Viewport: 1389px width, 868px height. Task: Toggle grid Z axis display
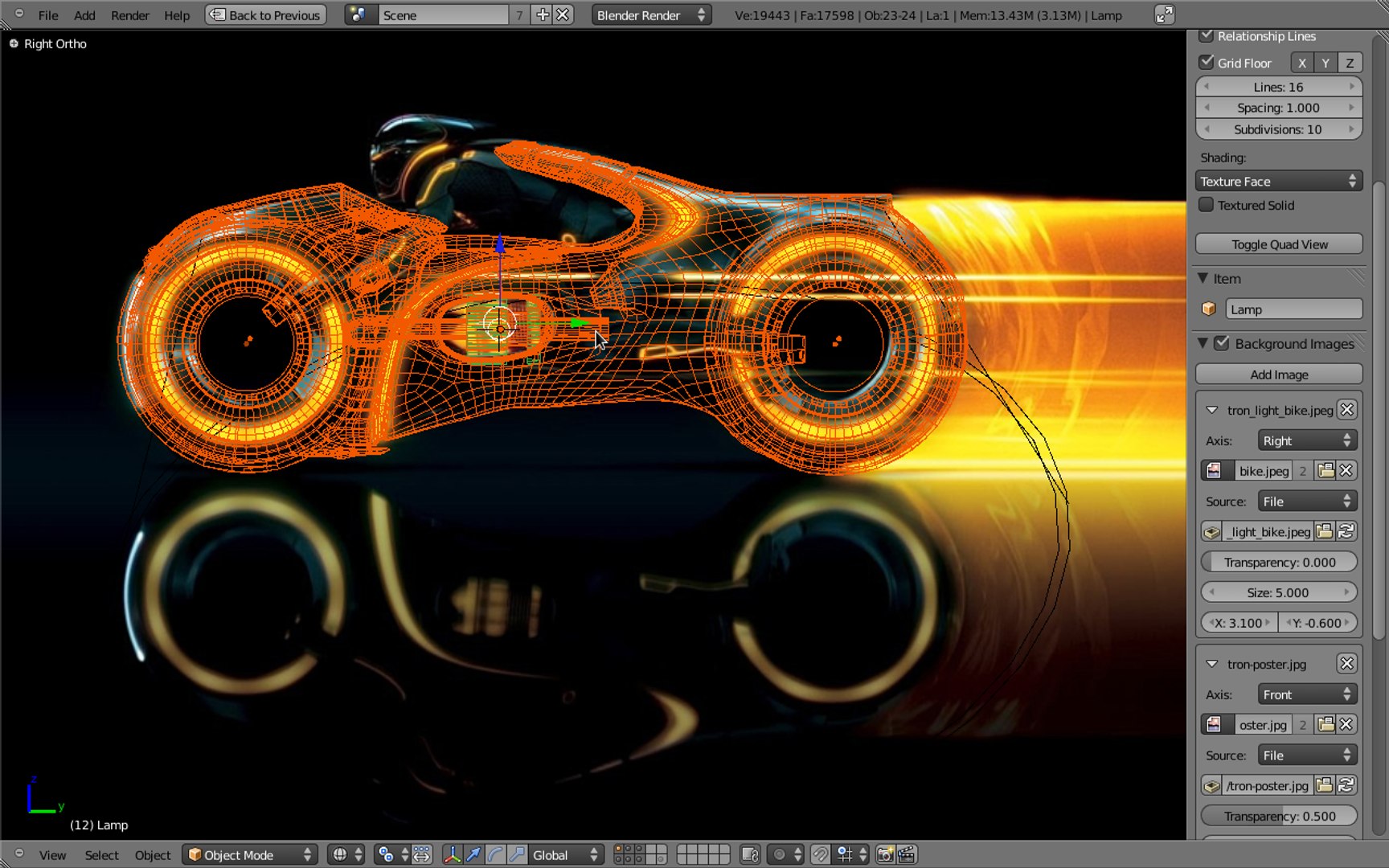(1350, 63)
